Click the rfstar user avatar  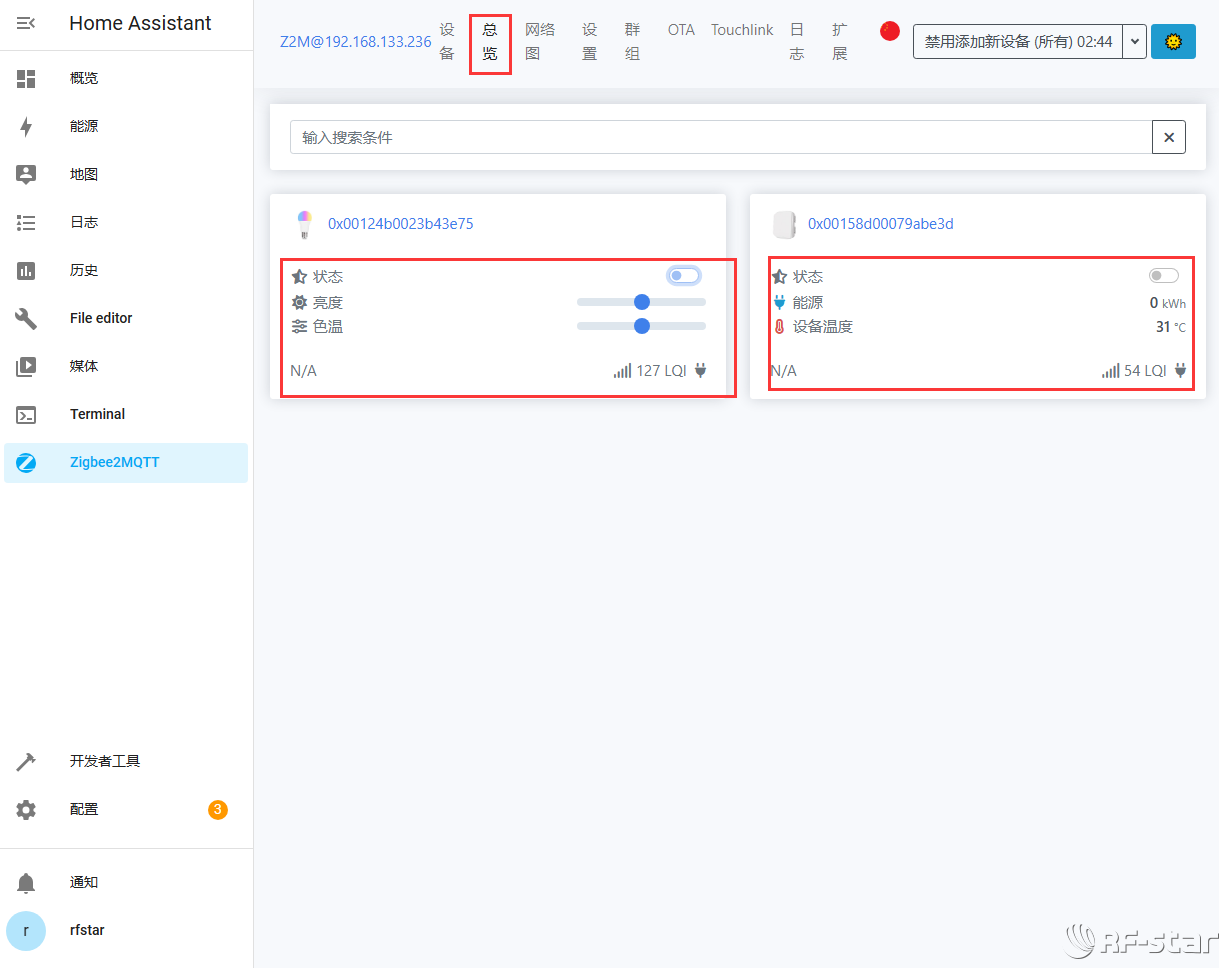click(26, 931)
